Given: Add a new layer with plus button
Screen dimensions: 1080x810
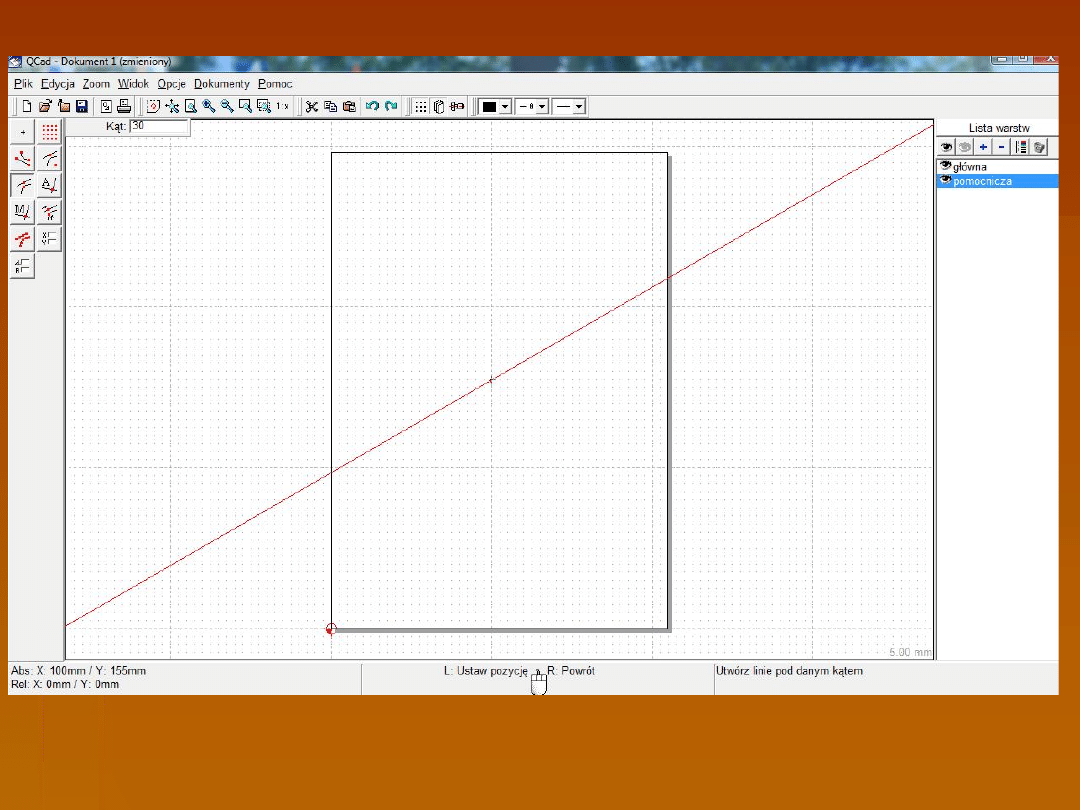Looking at the screenshot, I should 984,147.
